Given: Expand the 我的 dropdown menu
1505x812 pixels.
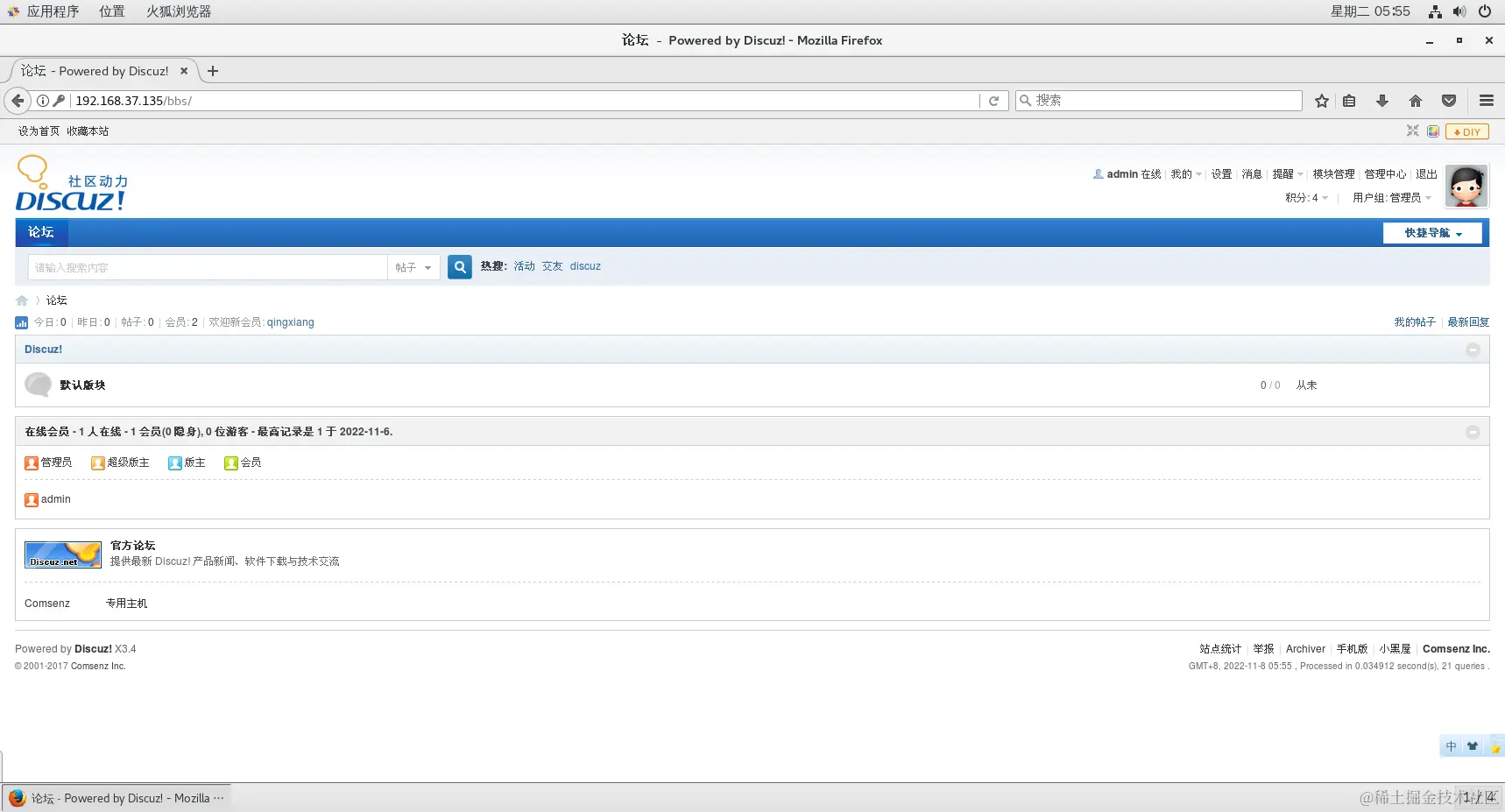Looking at the screenshot, I should (x=1186, y=174).
